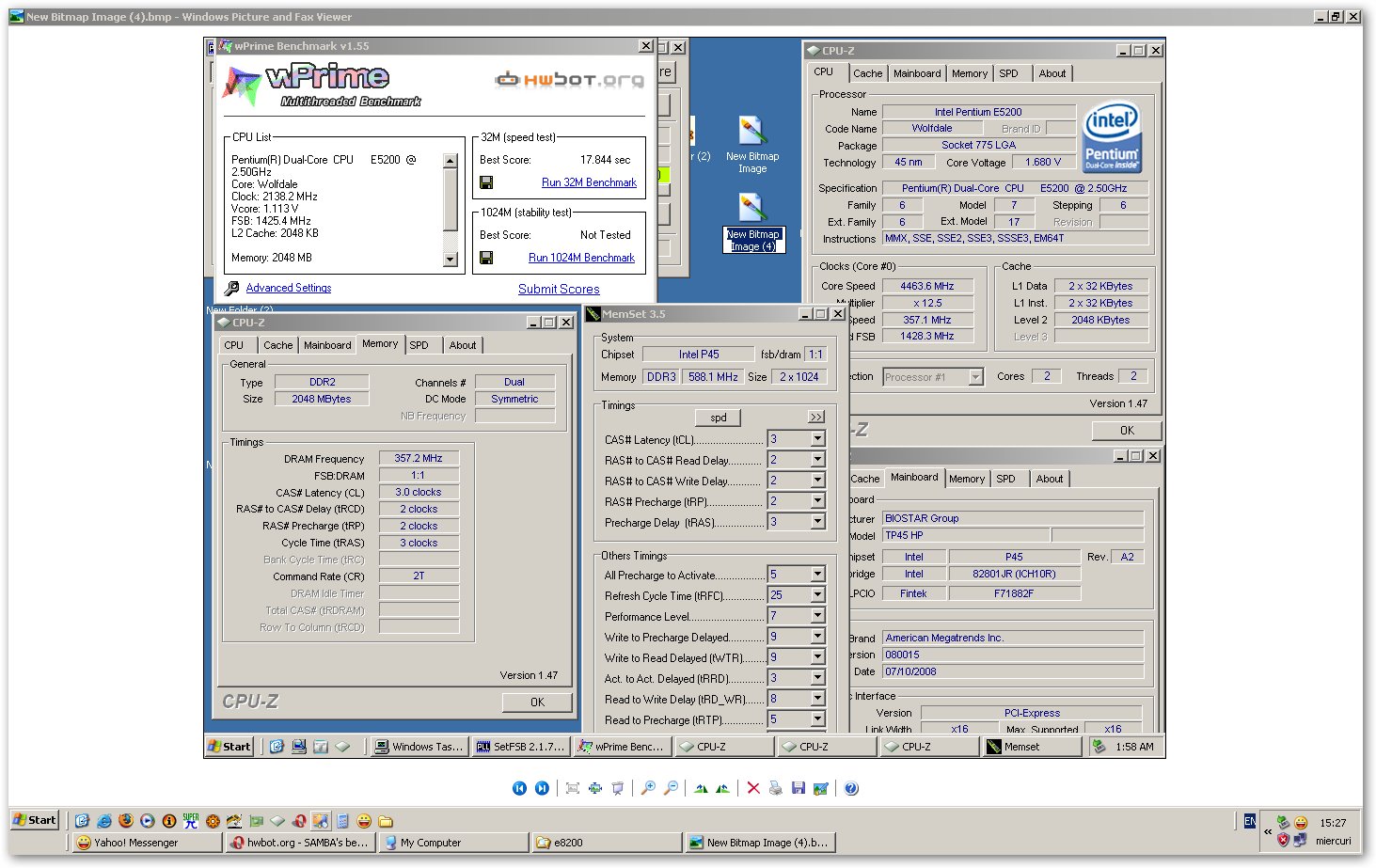Viewport: 1376px width, 868px height.
Task: Open the RAS# to CAS# Read Delay dropdown
Action: pos(817,460)
